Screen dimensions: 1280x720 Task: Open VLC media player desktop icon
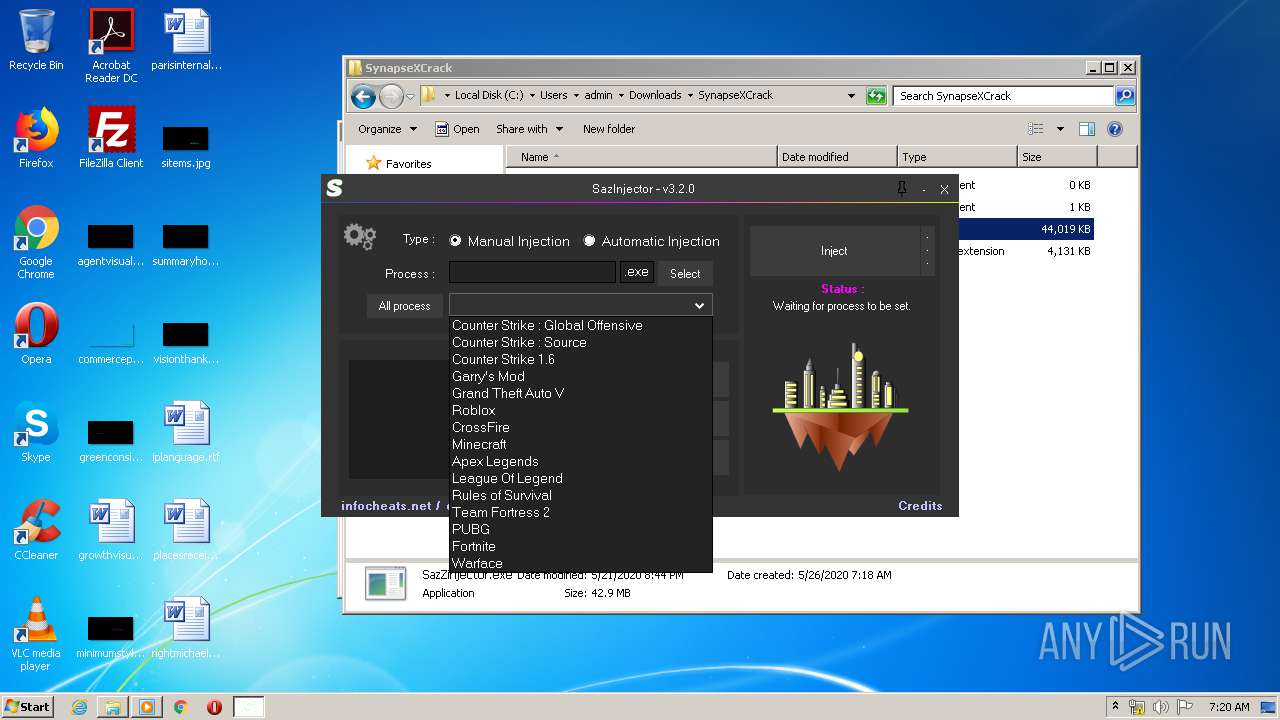click(x=36, y=634)
